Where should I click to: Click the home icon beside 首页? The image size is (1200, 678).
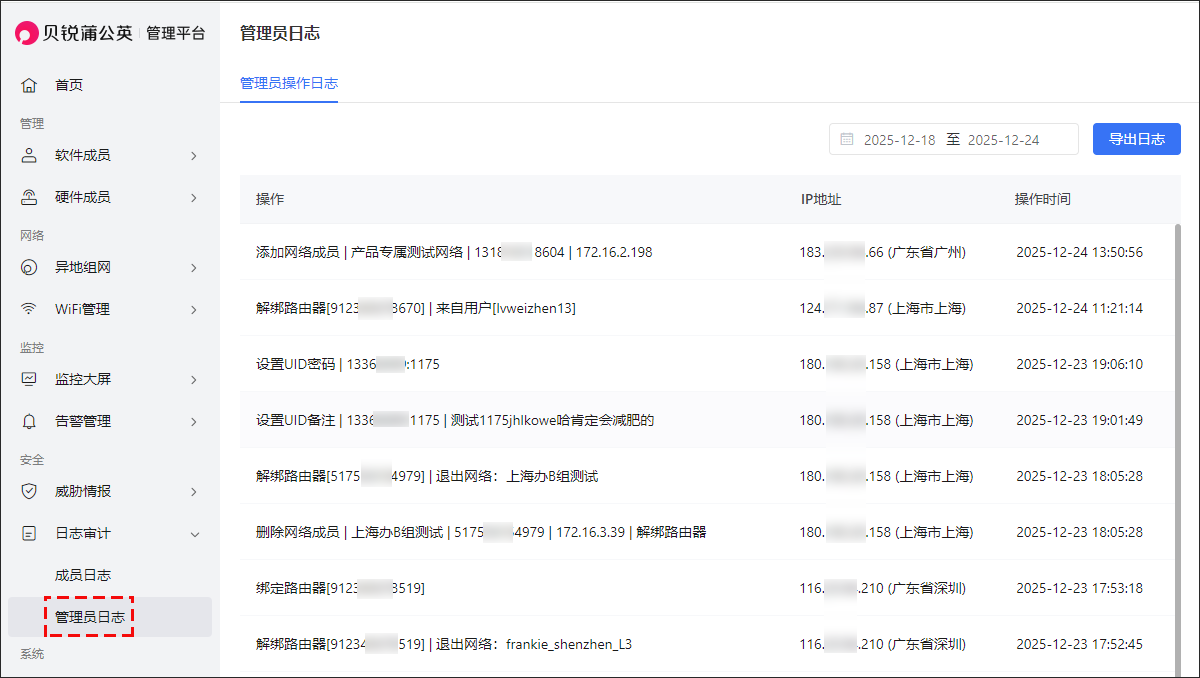29,85
